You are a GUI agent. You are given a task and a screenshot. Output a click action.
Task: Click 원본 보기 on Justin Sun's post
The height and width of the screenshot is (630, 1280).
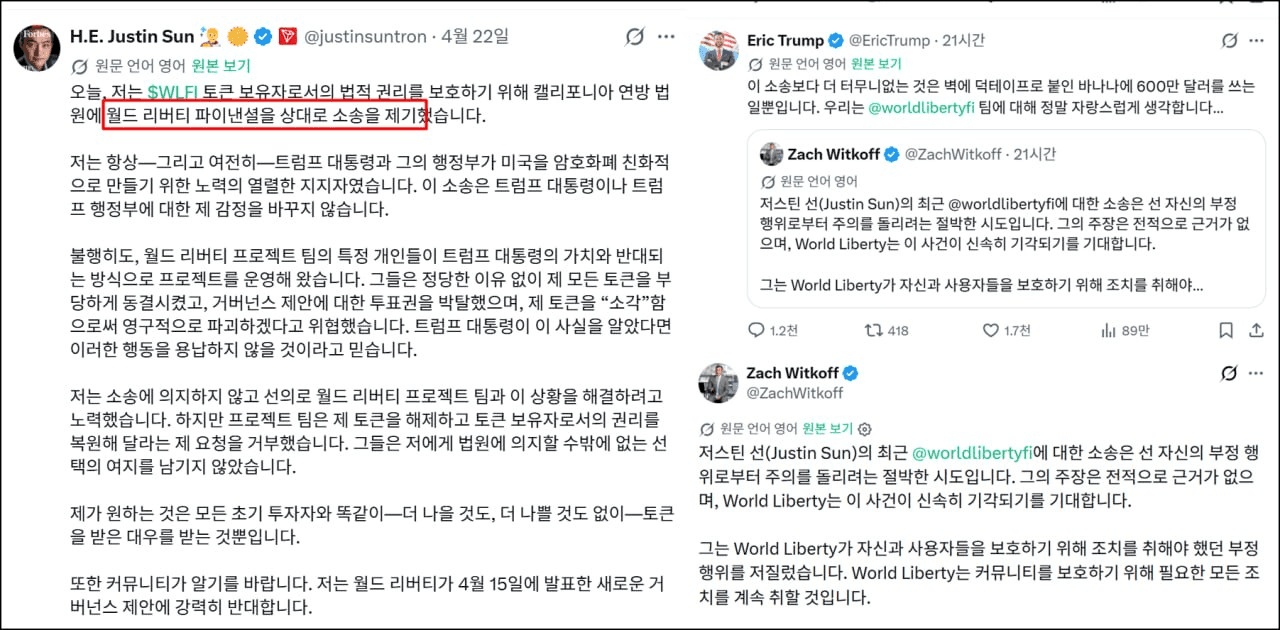pos(221,68)
